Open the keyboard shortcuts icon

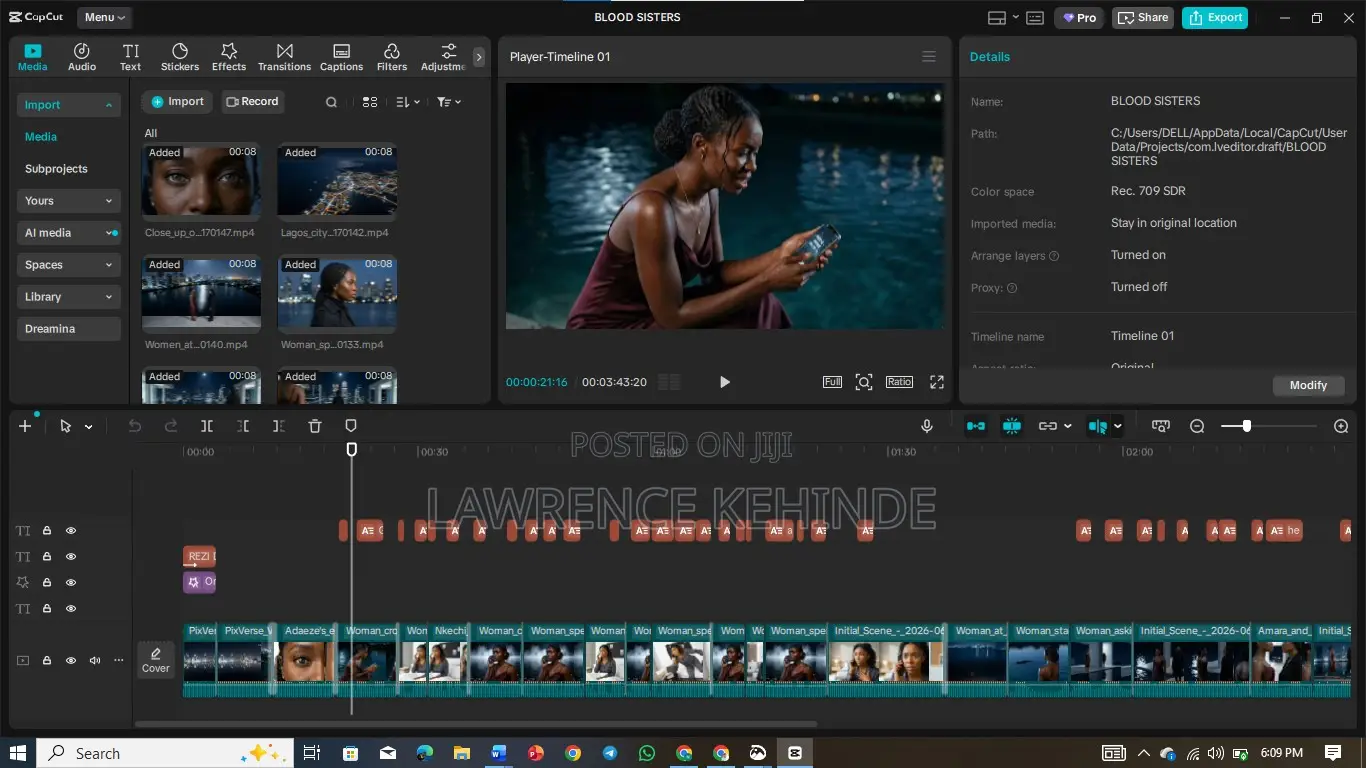[x=1035, y=18]
